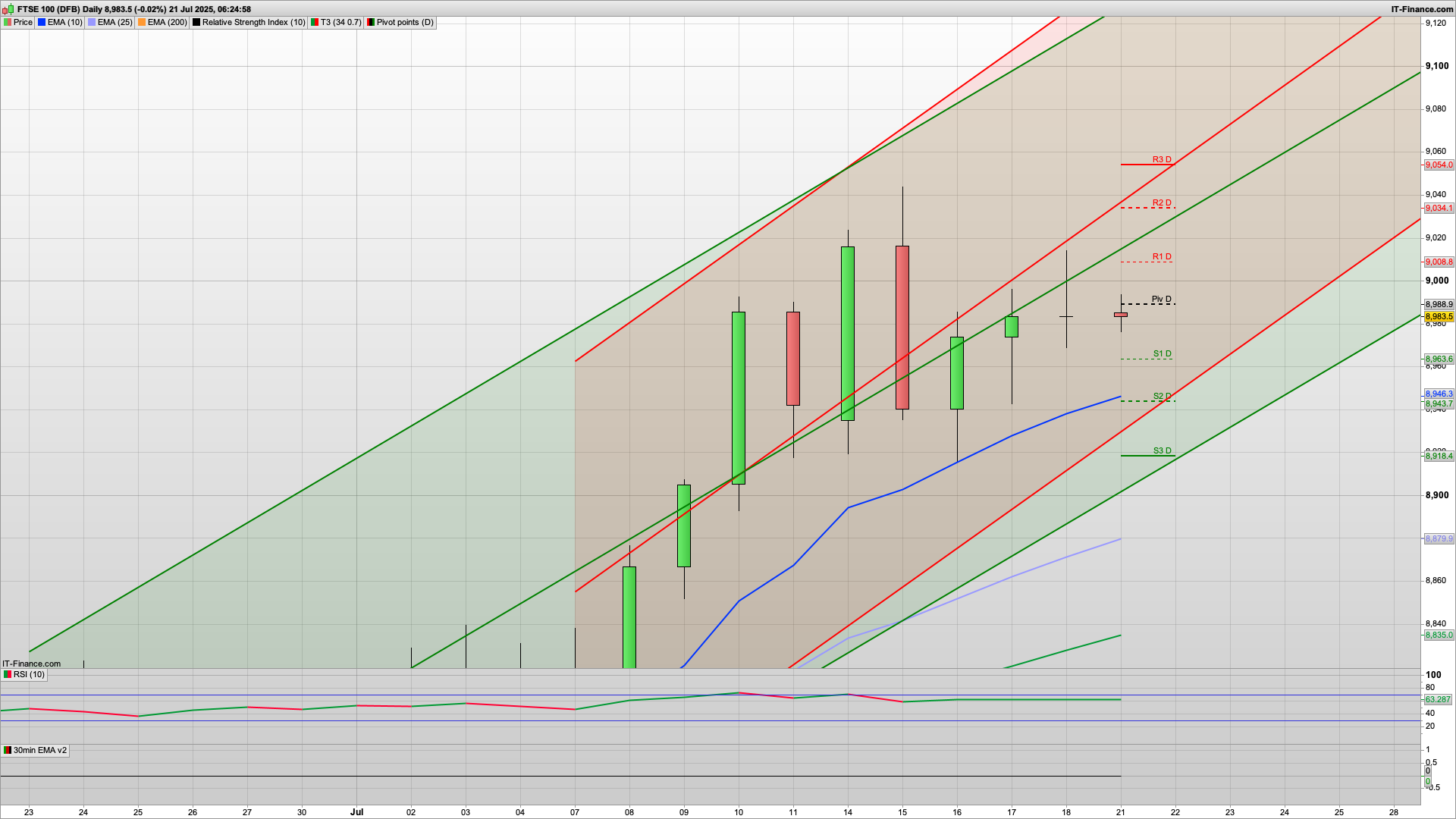Click the blue 8,946.3 EMA price tag
This screenshot has height=819, width=1456.
pyautogui.click(x=1439, y=394)
